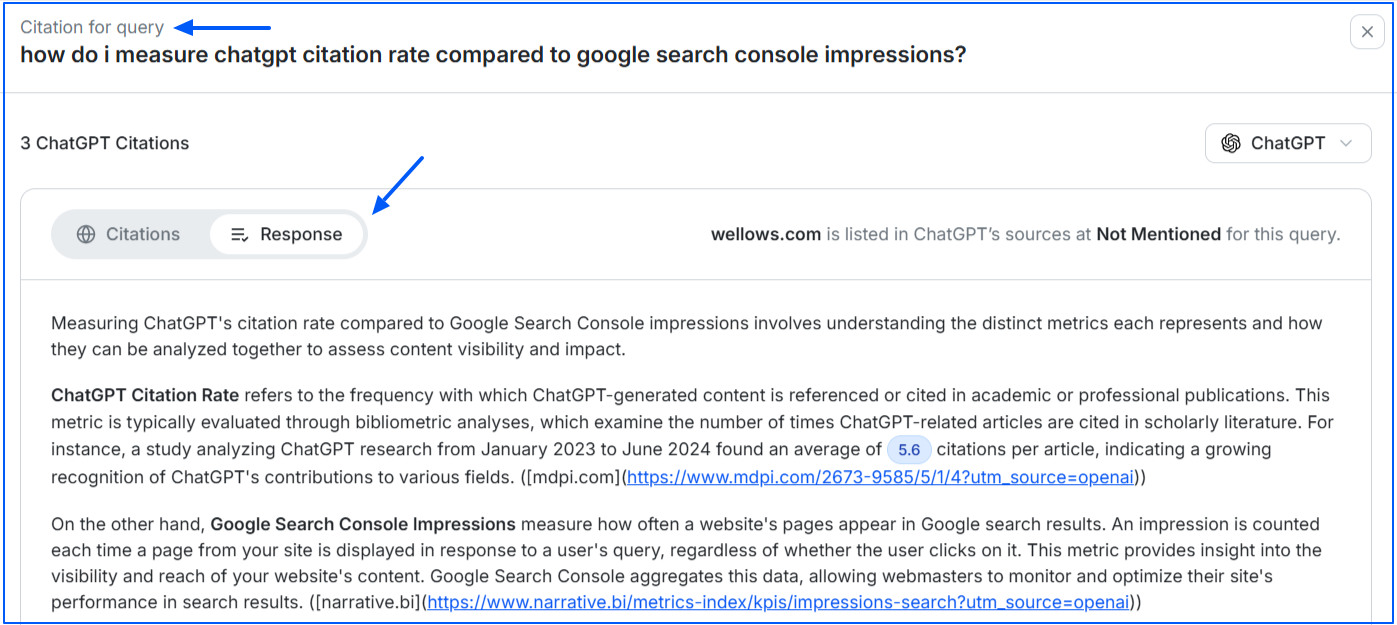Click the wellows.com domain name
Screen dimensions: 1397x625
coord(766,234)
